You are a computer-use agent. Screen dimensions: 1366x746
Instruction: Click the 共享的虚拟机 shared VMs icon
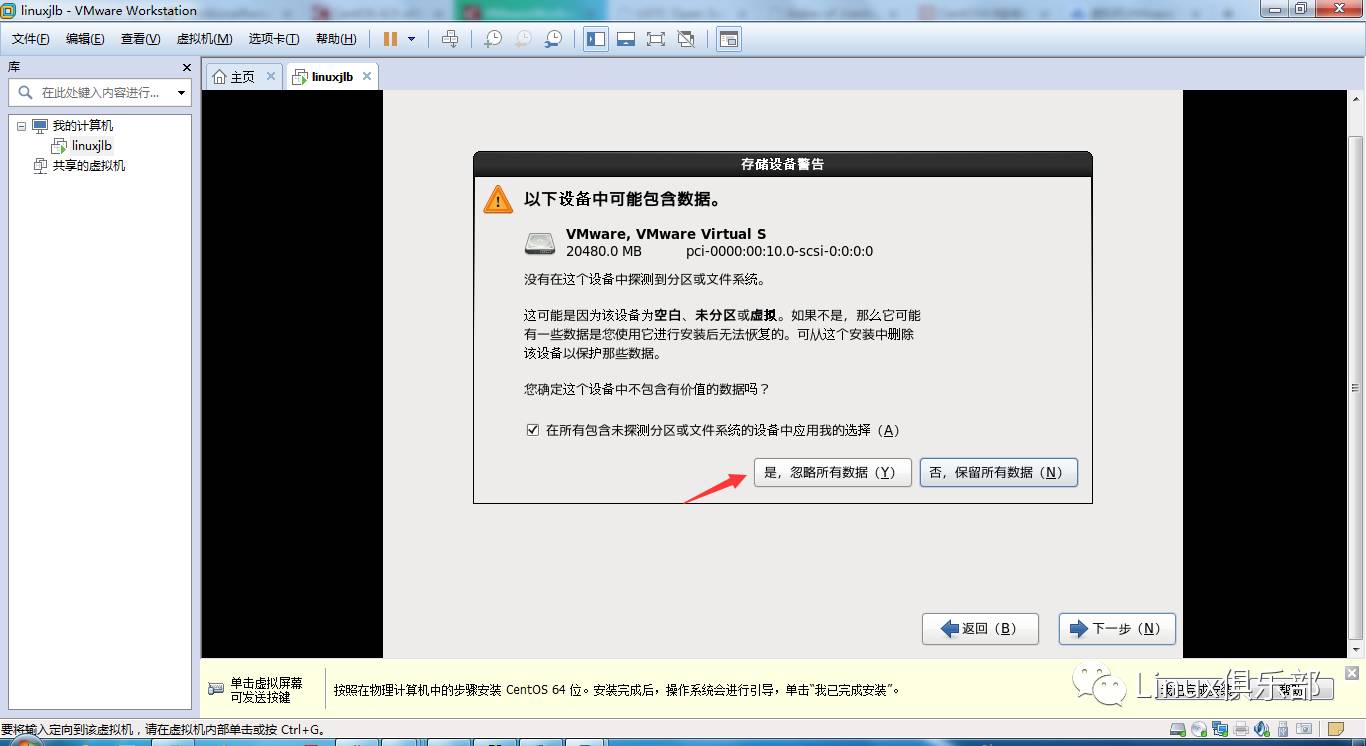click(41, 166)
